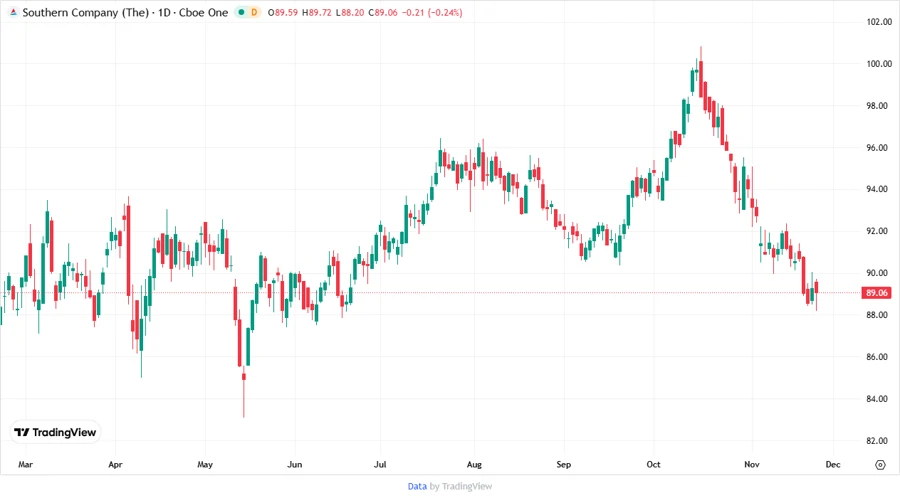The width and height of the screenshot is (900, 498).
Task: Click the Jul label on time axis
Action: click(380, 464)
